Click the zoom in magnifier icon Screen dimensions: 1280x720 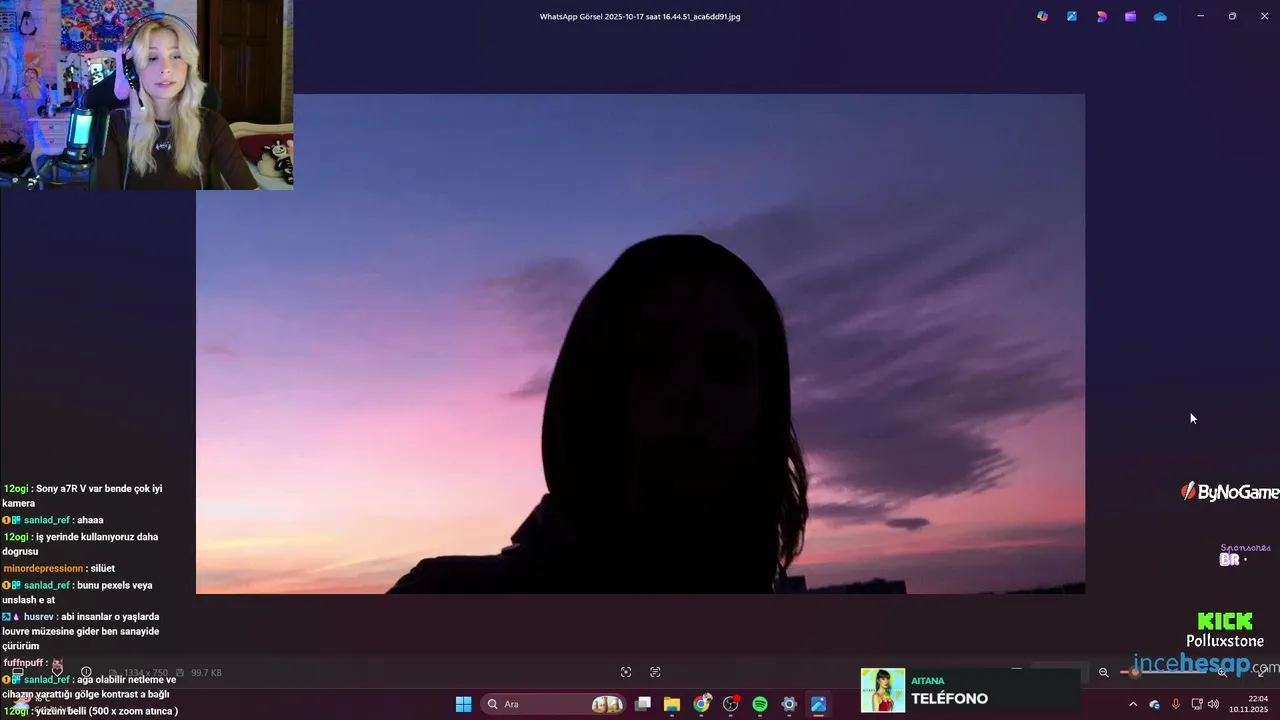(1222, 672)
